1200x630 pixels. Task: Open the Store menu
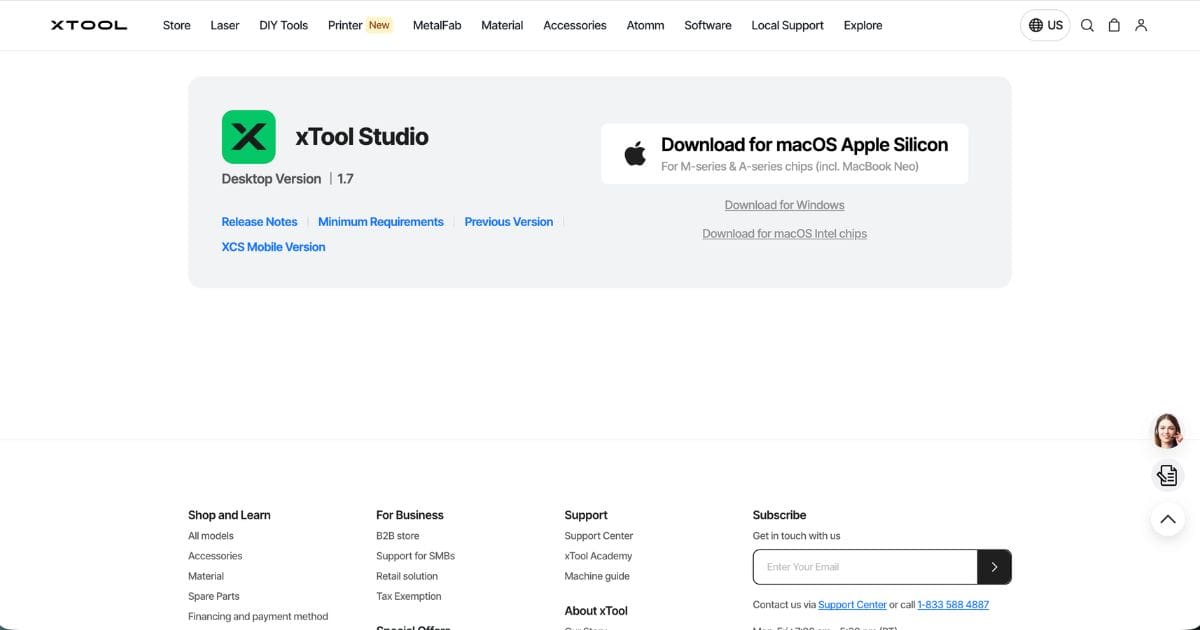[x=177, y=25]
